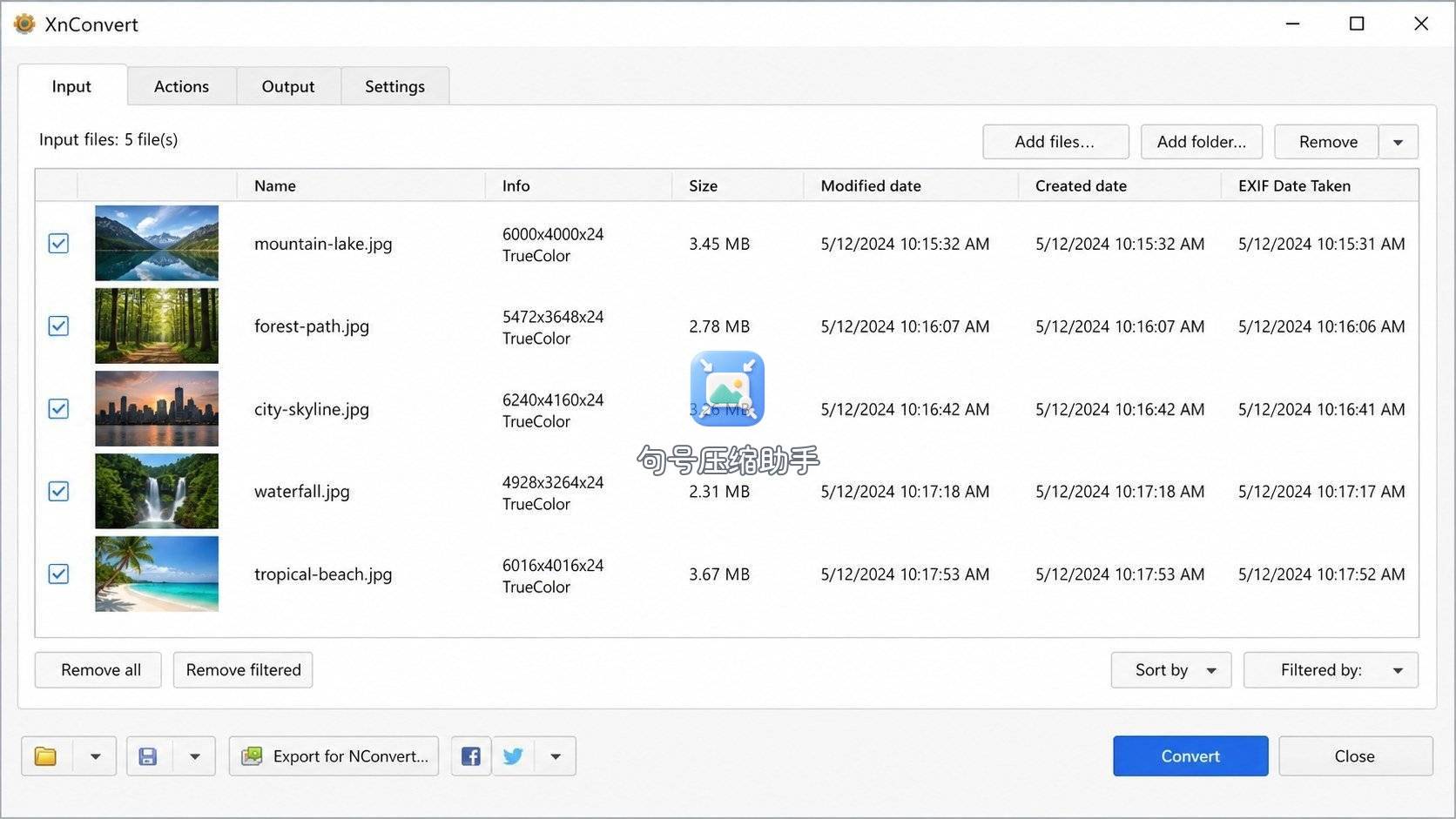This screenshot has width=1456, height=819.
Task: Open the Filtered by dropdown
Action: click(x=1331, y=670)
